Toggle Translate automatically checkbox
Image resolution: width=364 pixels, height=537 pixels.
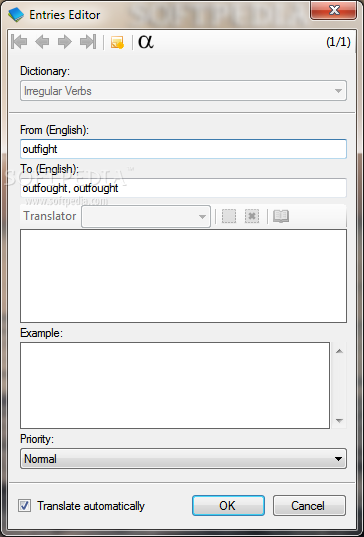pos(25,506)
